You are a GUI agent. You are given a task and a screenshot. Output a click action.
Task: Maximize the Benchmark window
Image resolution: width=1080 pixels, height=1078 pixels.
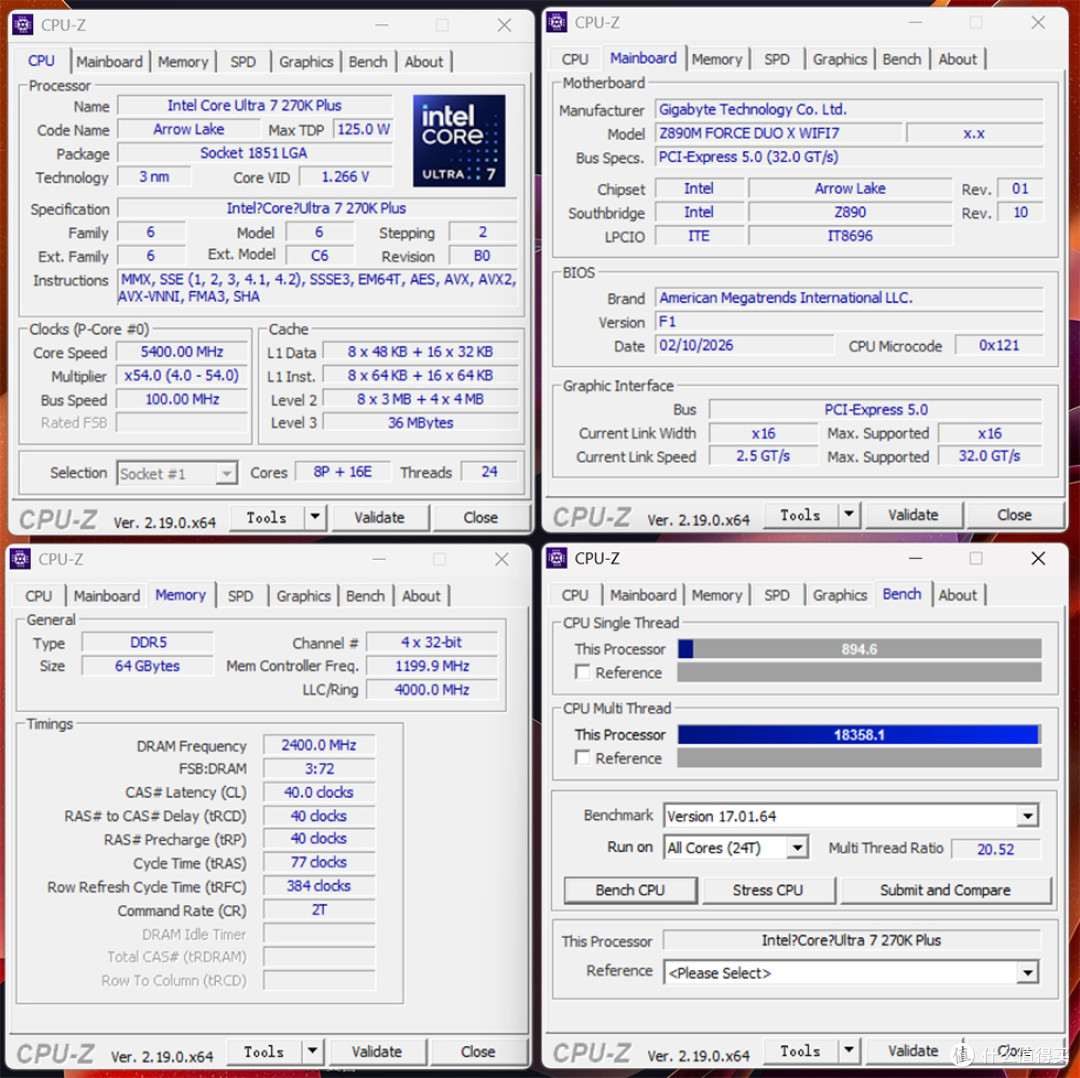coord(976,558)
